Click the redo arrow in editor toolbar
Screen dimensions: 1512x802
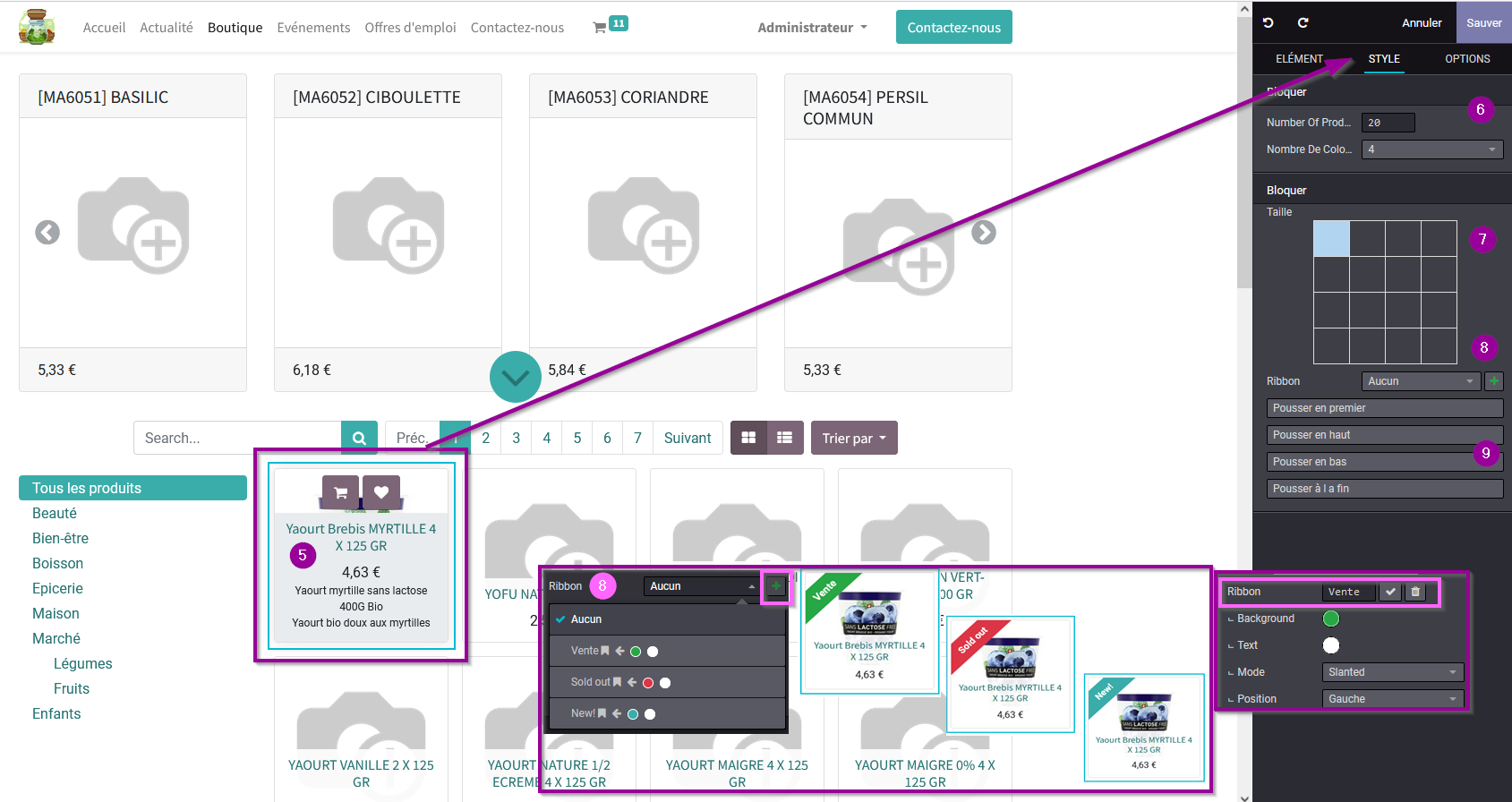(1303, 22)
